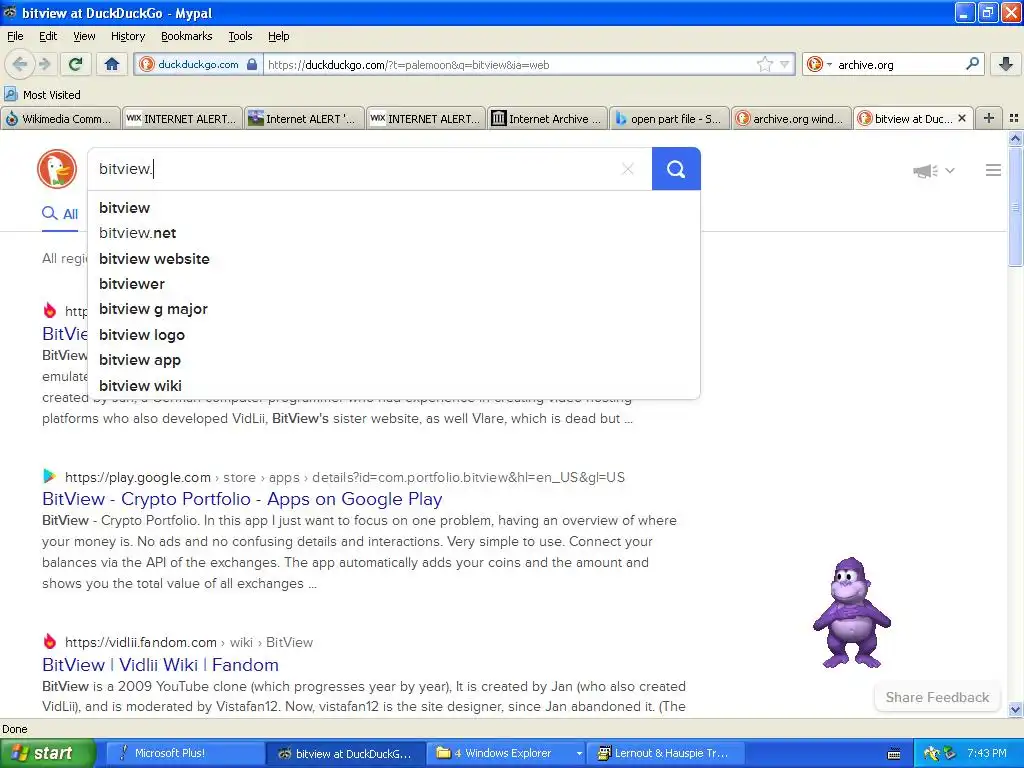
Task: Click the keyboard icon in the taskbar
Action: click(893, 754)
